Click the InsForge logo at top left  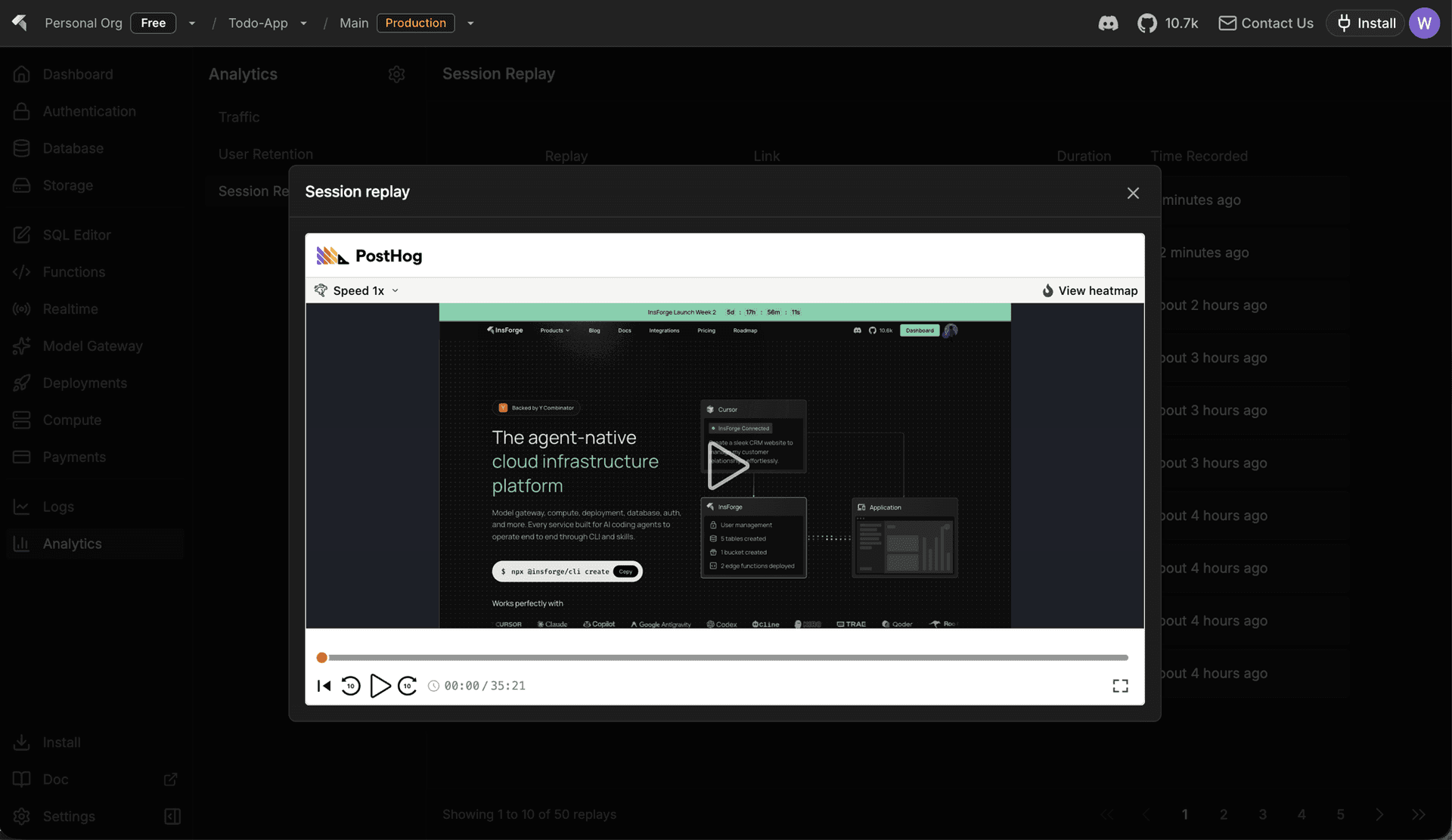pyautogui.click(x=20, y=23)
